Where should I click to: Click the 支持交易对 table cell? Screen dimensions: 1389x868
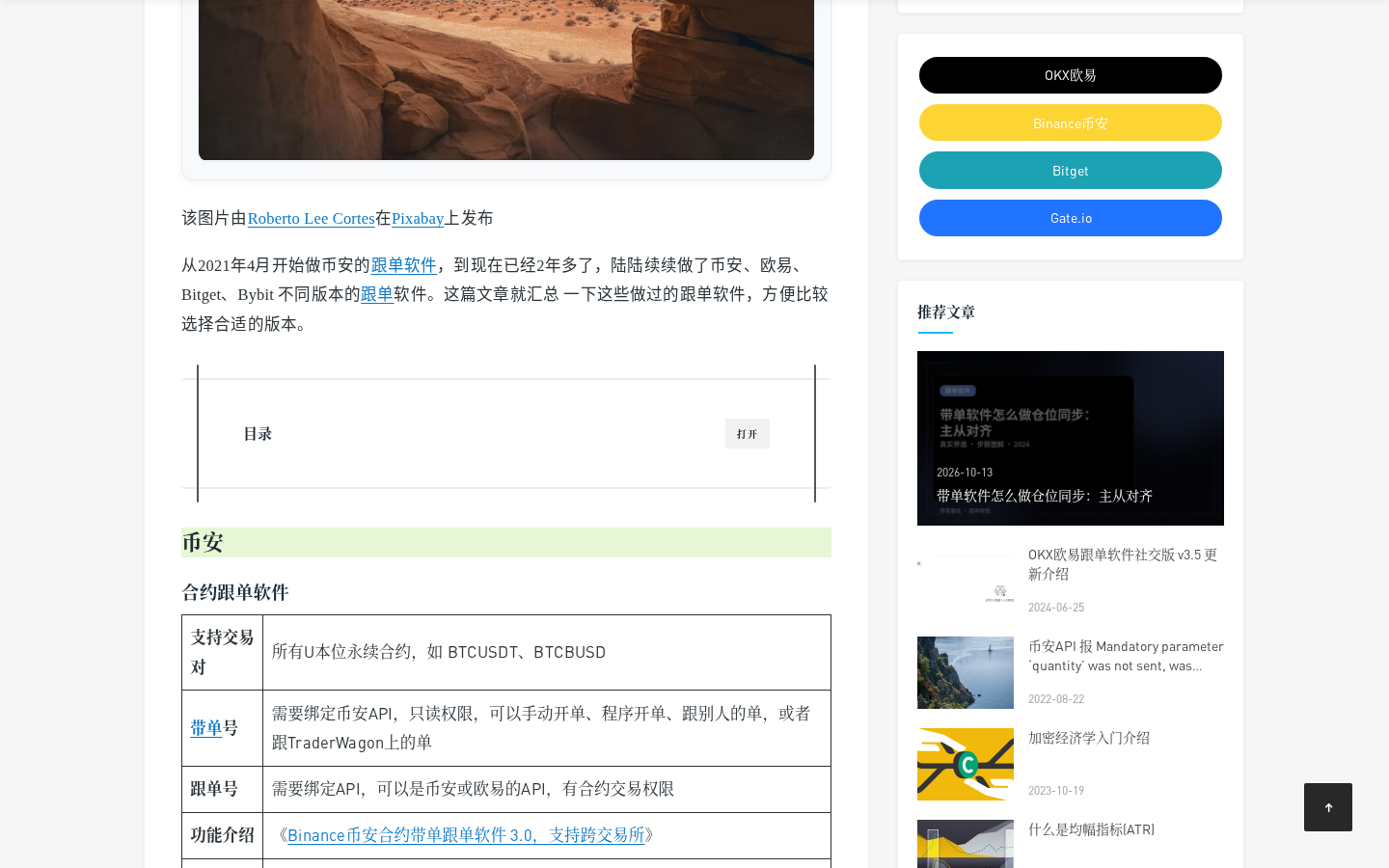tap(222, 652)
